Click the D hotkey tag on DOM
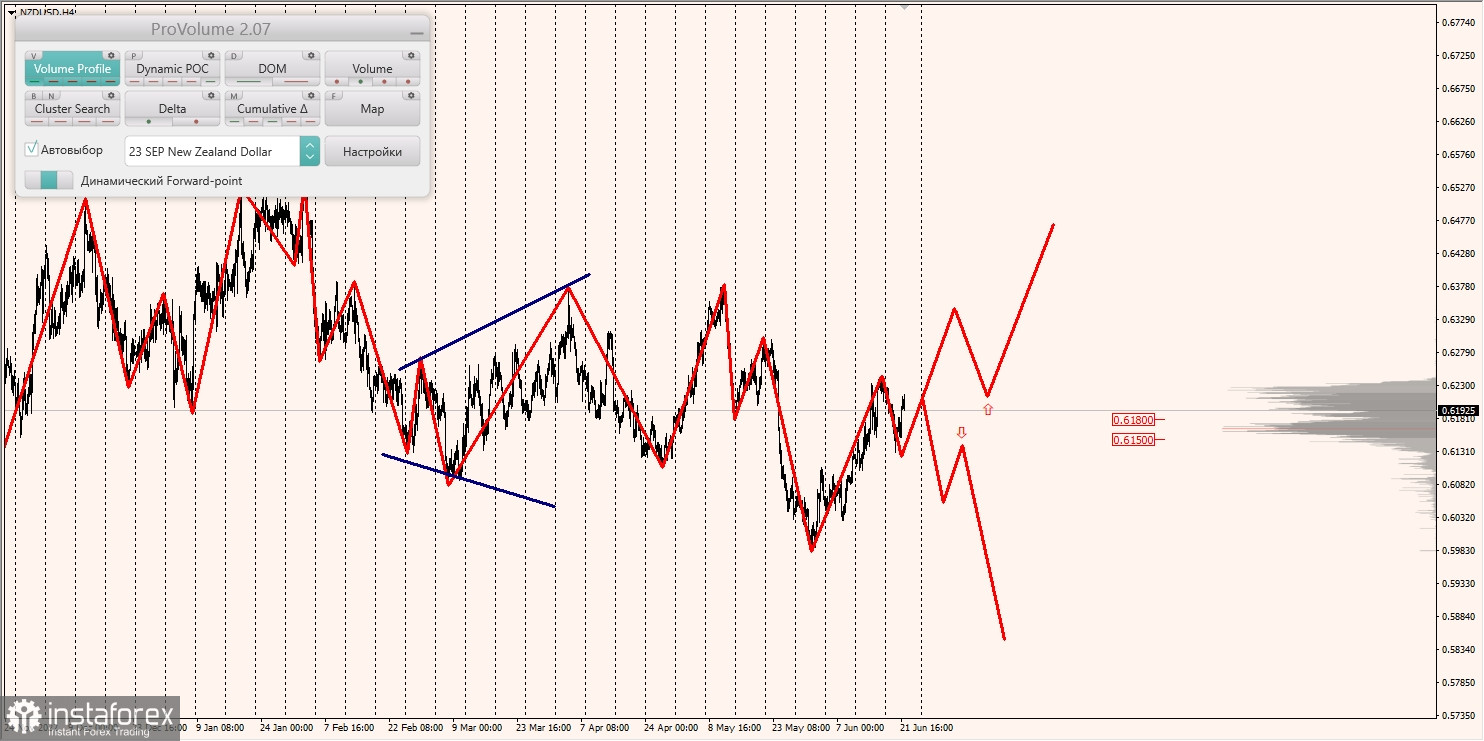Image resolution: width=1484 pixels, height=741 pixels. click(234, 56)
